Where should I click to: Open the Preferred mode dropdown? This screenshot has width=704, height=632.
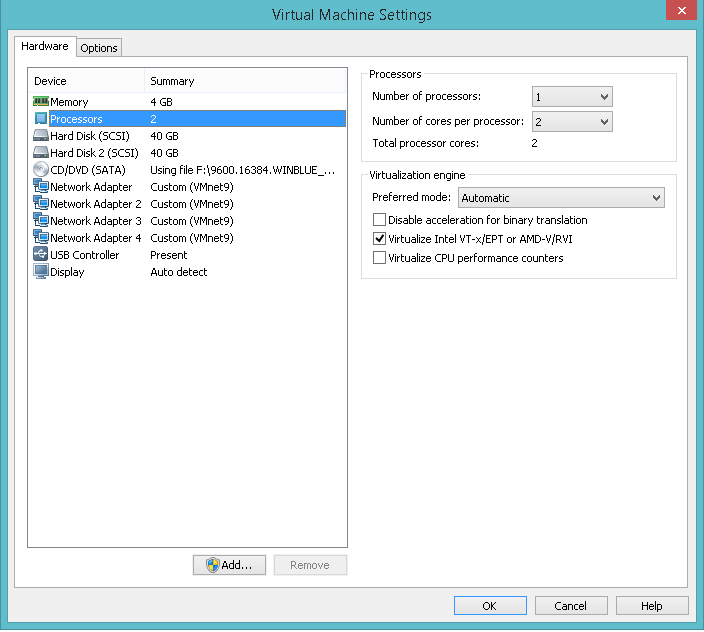(x=561, y=198)
